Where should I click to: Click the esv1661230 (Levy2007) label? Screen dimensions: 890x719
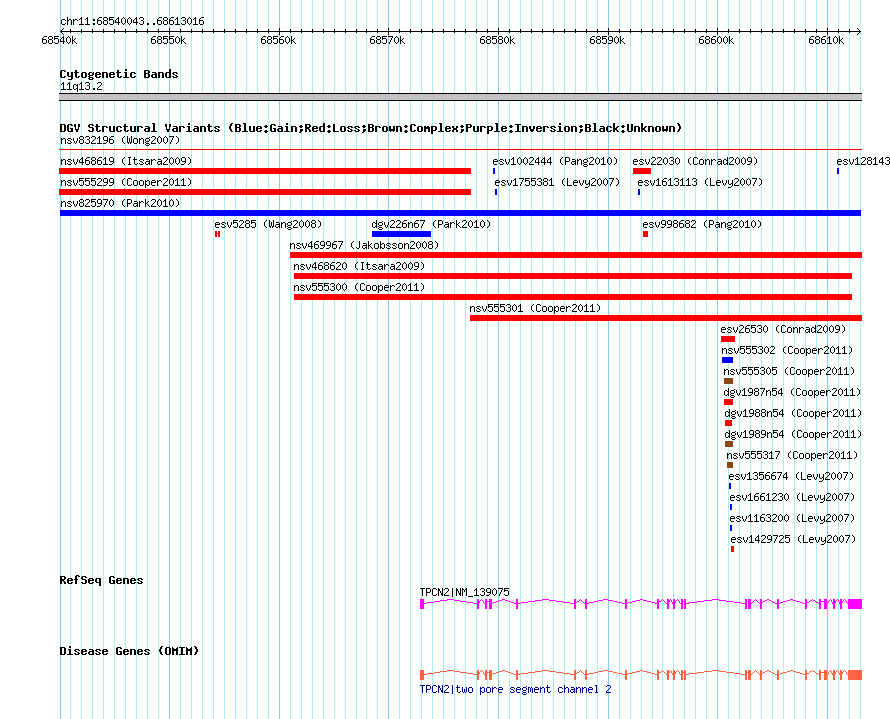tap(792, 497)
